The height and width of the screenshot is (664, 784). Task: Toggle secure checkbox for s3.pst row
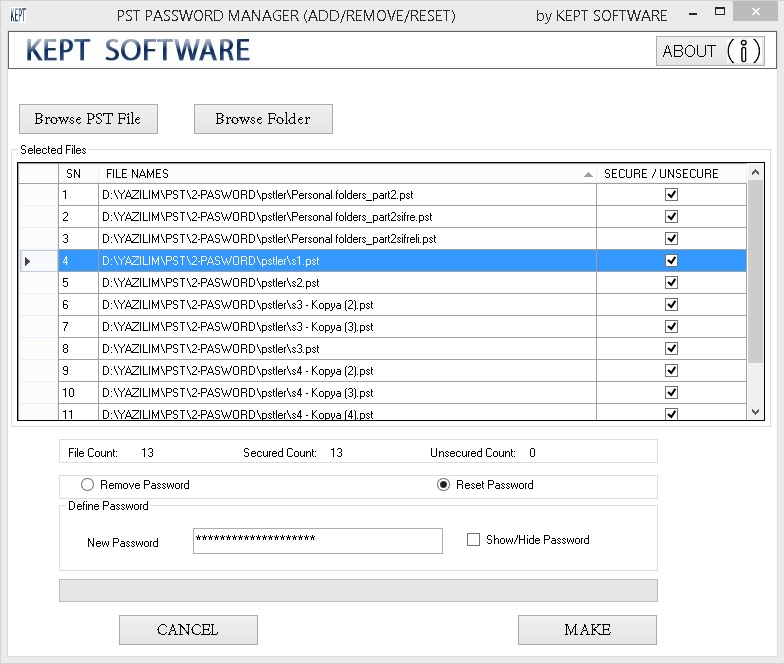point(671,348)
